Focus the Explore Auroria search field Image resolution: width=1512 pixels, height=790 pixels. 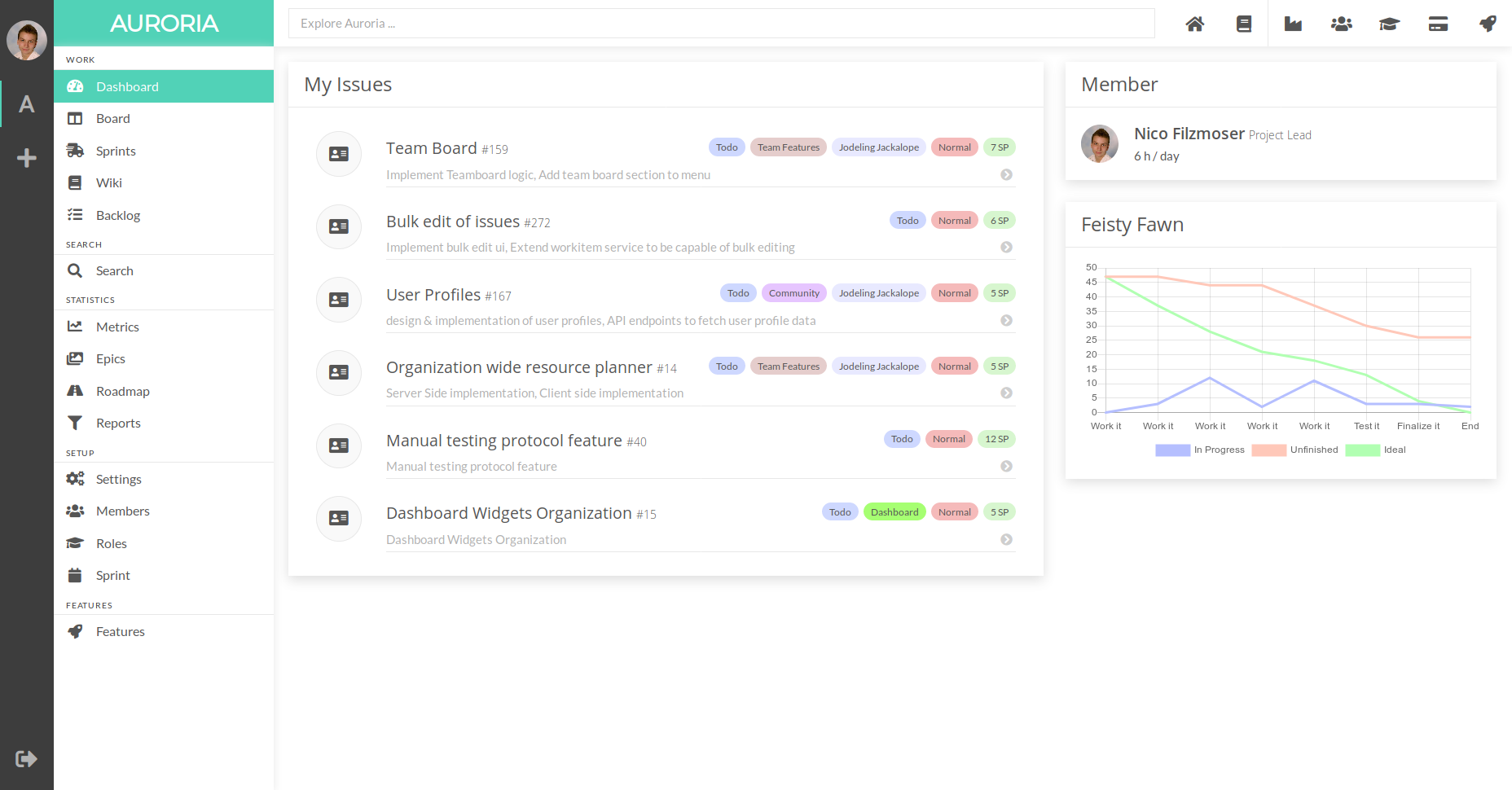click(721, 24)
